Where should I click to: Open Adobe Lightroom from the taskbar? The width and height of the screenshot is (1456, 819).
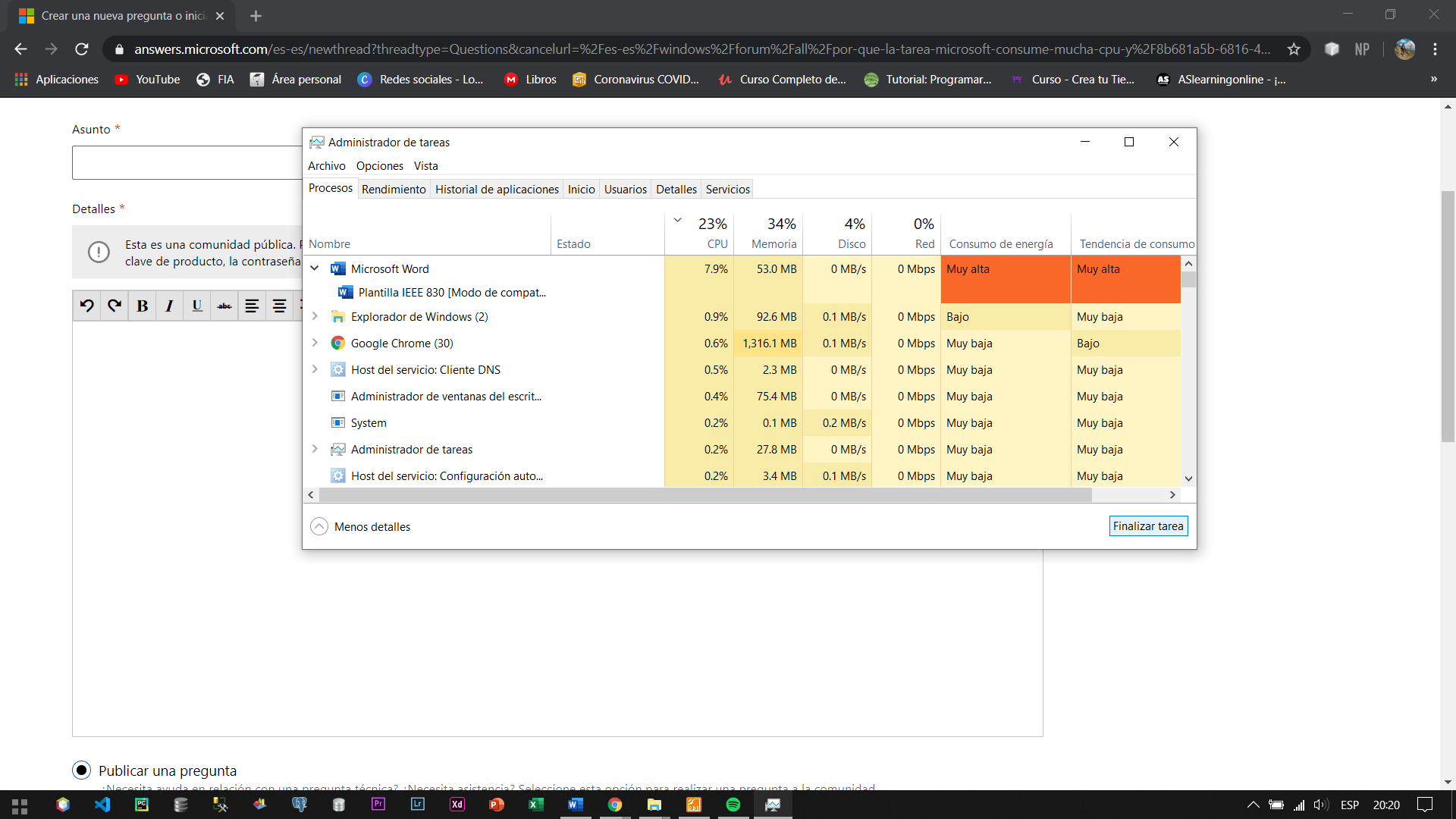[417, 805]
